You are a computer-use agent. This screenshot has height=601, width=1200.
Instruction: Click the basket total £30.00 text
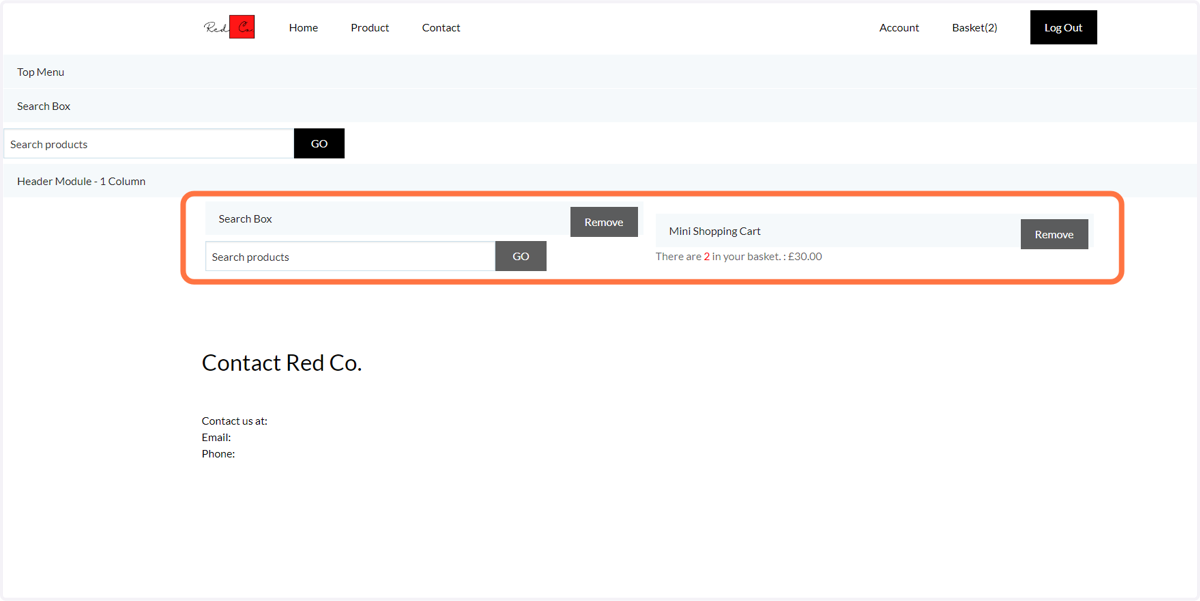tap(805, 257)
